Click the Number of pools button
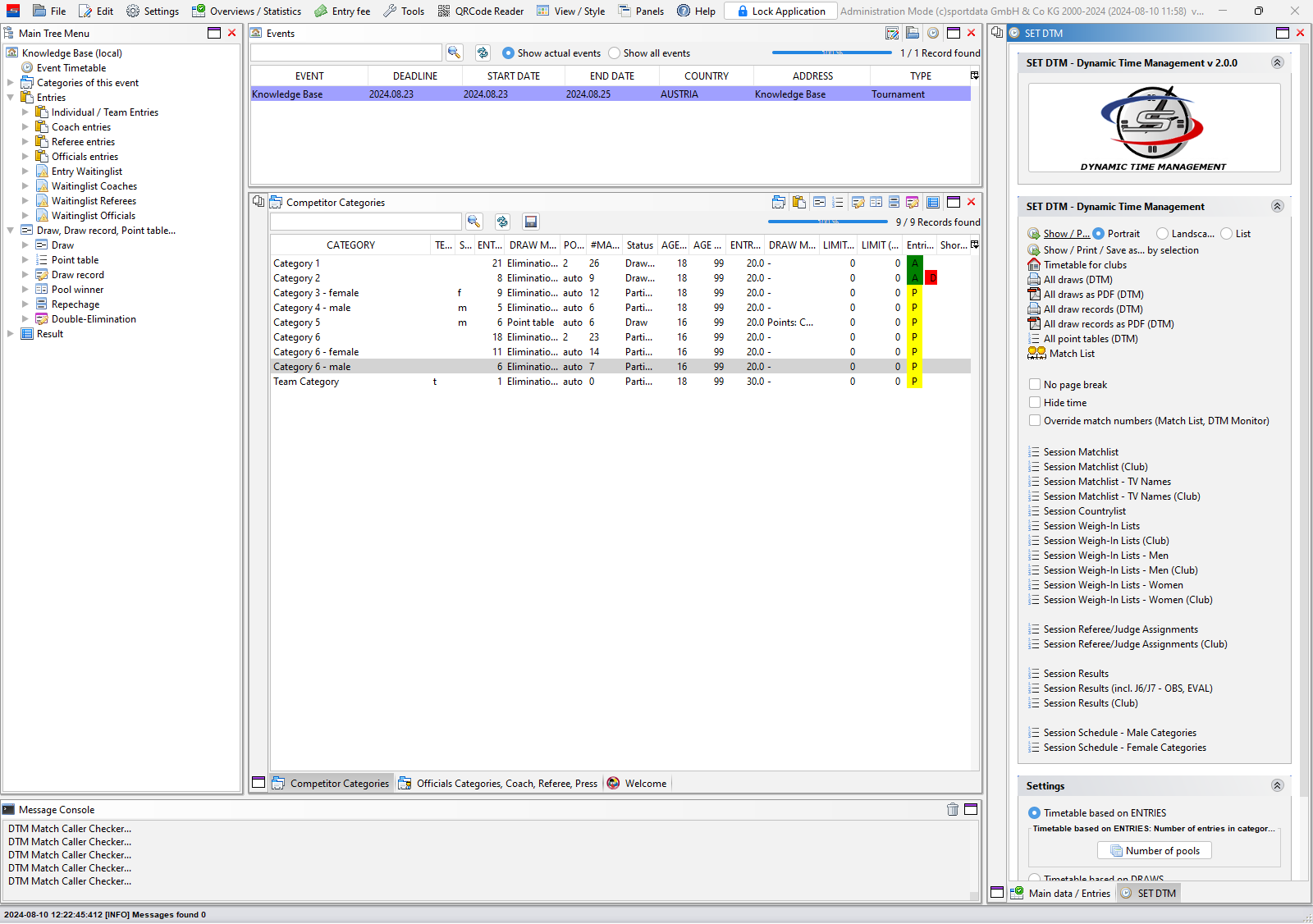Viewport: 1313px width, 924px height. coord(1154,851)
